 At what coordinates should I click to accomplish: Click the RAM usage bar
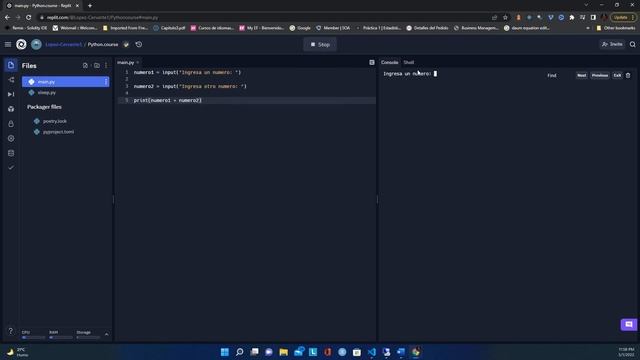point(60,338)
